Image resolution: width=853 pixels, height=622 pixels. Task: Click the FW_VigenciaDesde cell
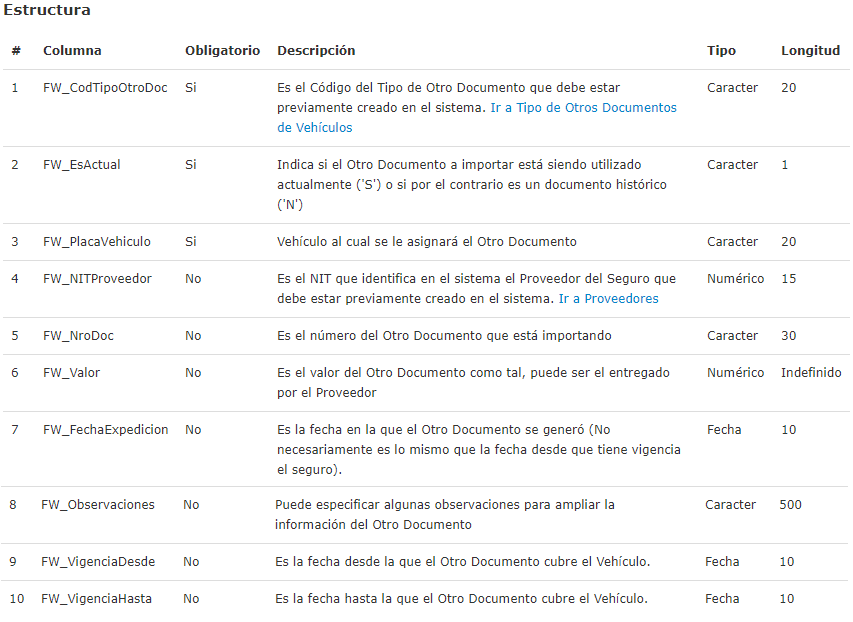(98, 562)
